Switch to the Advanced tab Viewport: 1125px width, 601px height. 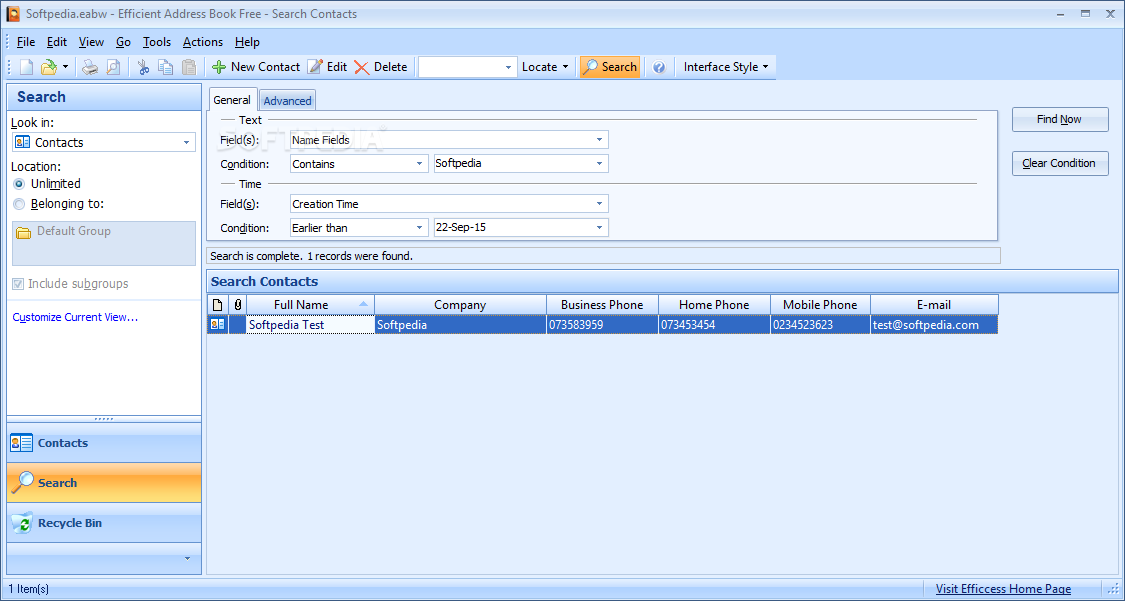pyautogui.click(x=287, y=100)
